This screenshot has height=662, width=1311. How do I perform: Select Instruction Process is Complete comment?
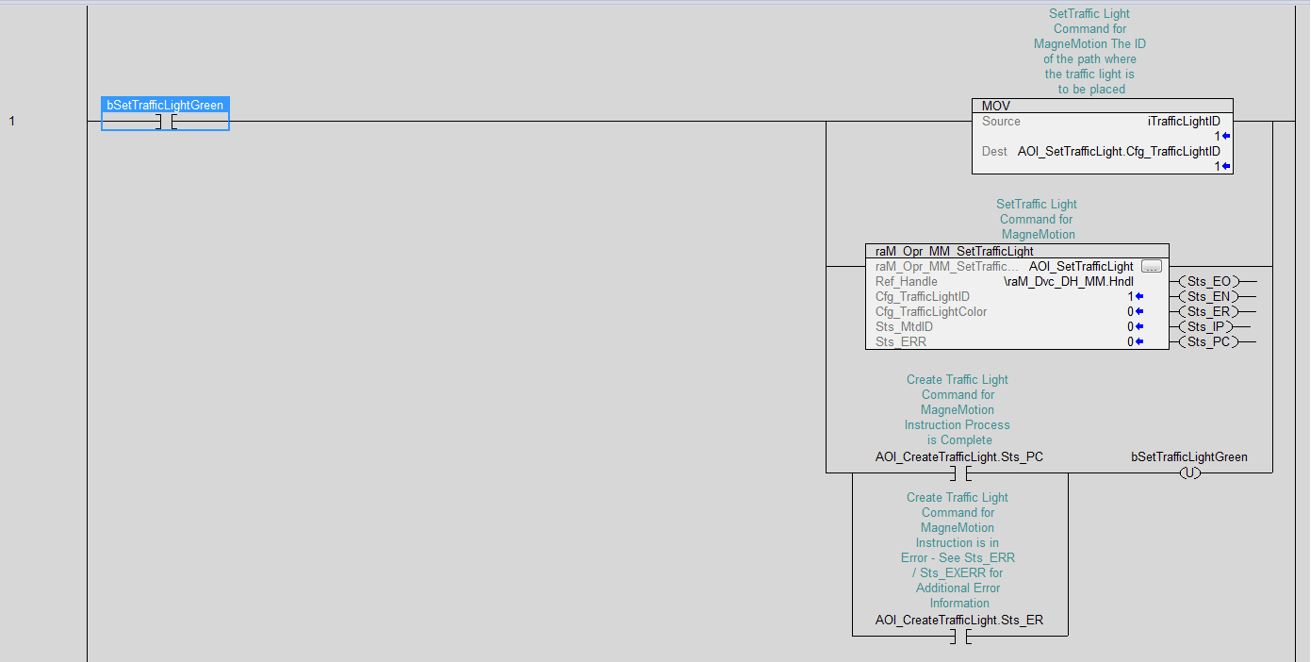(958, 410)
